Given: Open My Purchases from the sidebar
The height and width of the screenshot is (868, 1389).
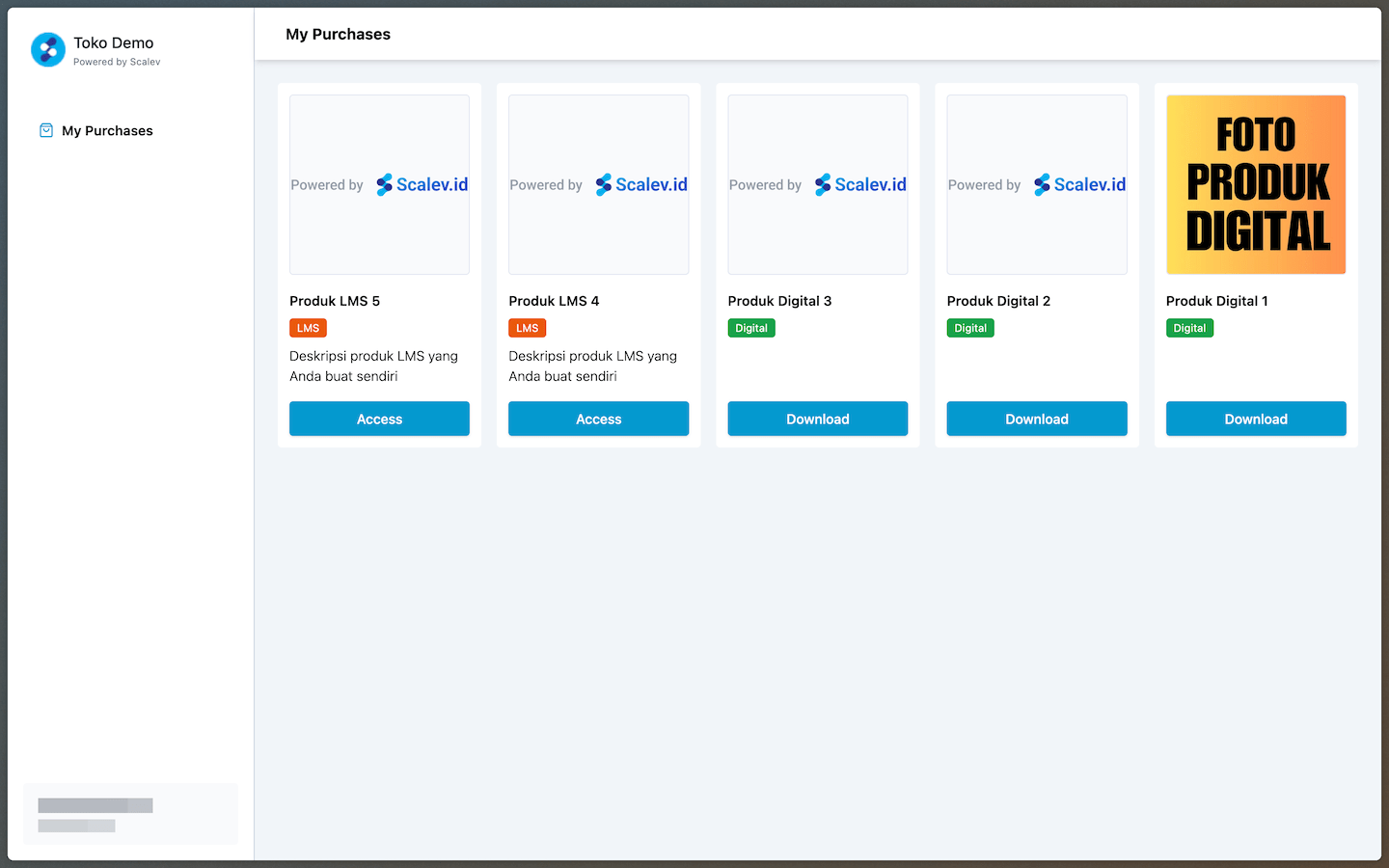Looking at the screenshot, I should 106,130.
